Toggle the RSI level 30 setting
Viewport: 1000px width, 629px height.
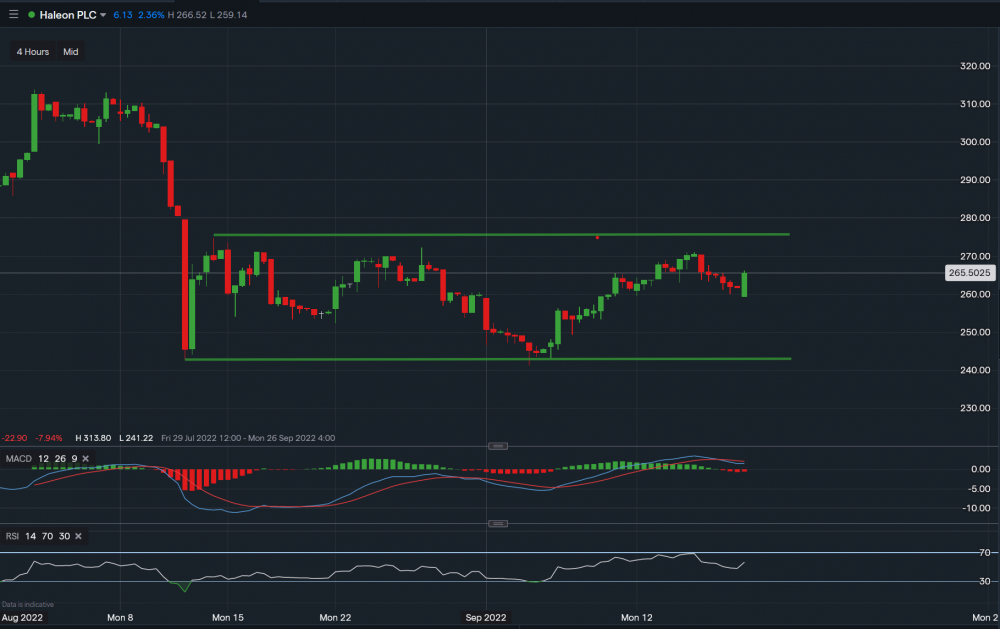(x=64, y=536)
